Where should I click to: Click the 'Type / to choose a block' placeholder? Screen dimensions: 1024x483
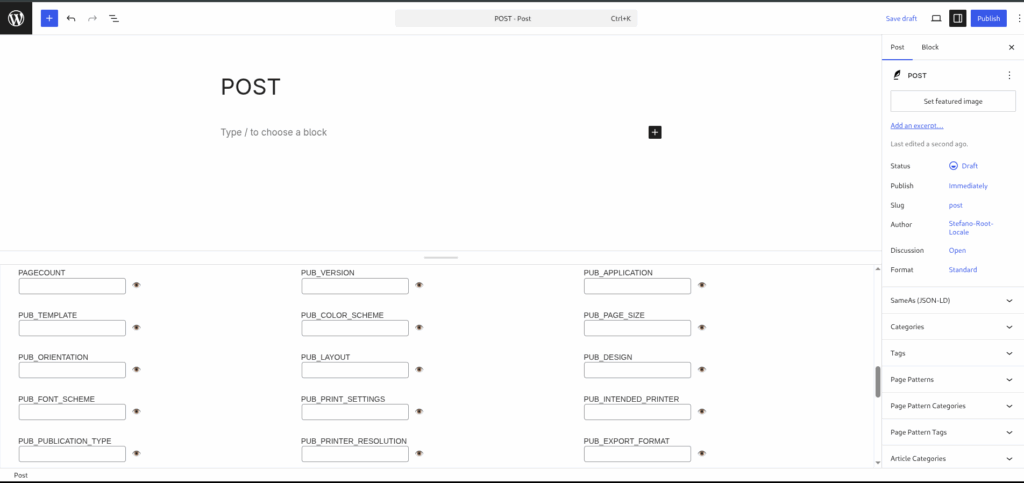tap(274, 132)
